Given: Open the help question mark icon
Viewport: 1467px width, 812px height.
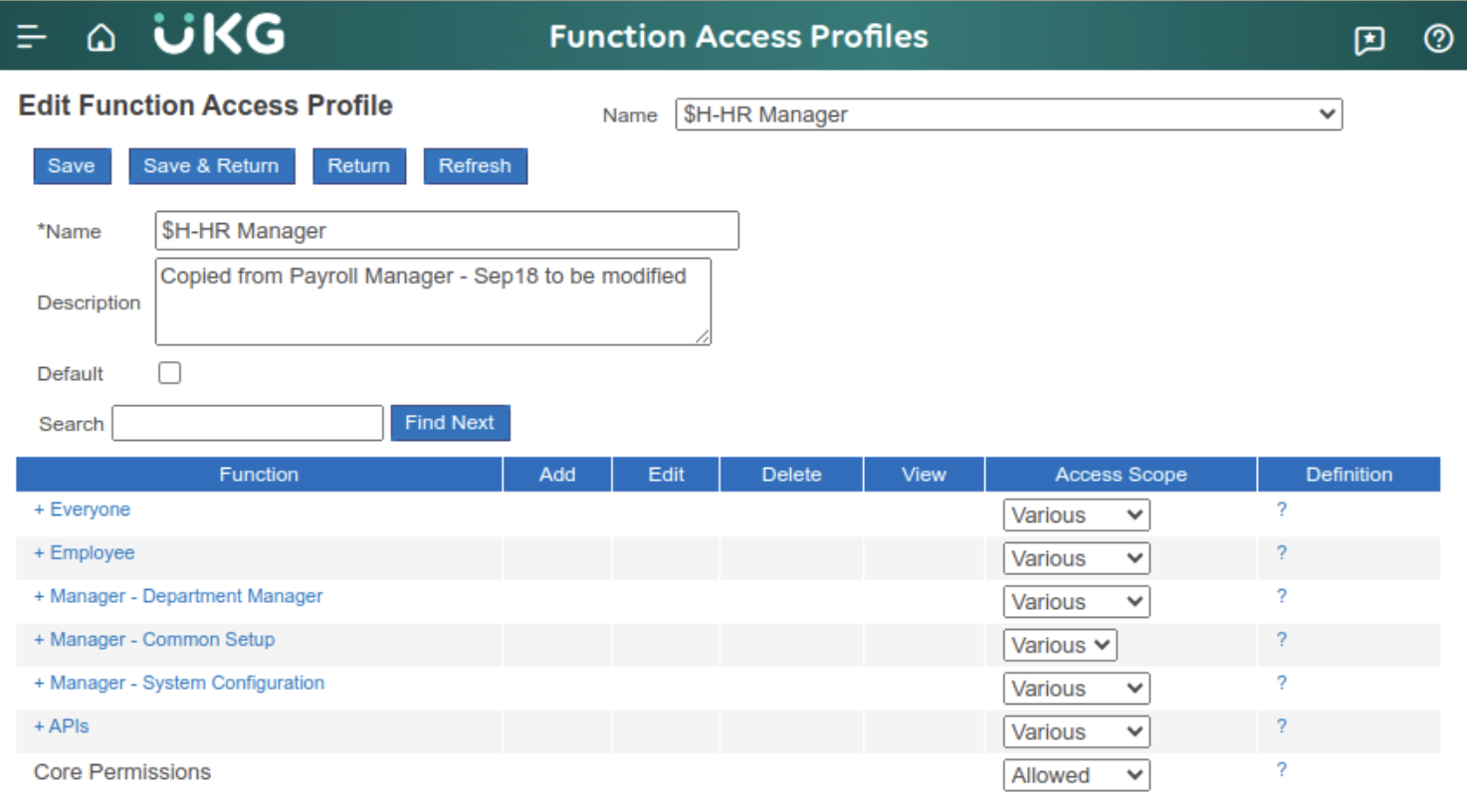Looking at the screenshot, I should point(1438,39).
